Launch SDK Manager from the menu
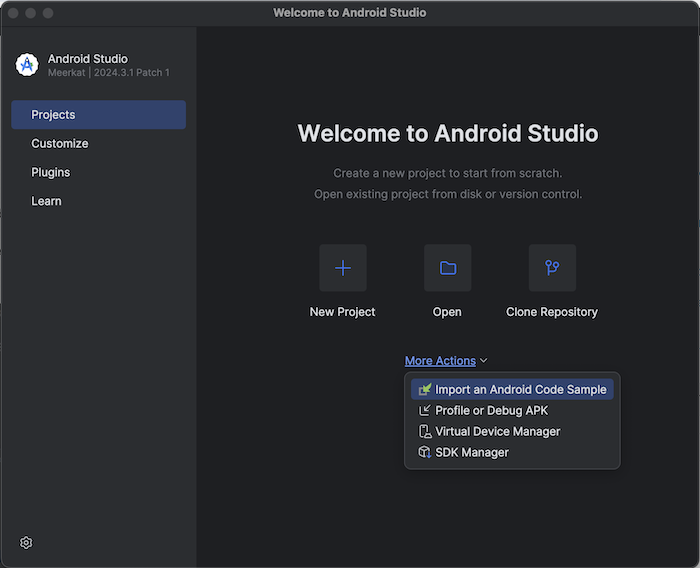Image resolution: width=700 pixels, height=568 pixels. pos(512,452)
